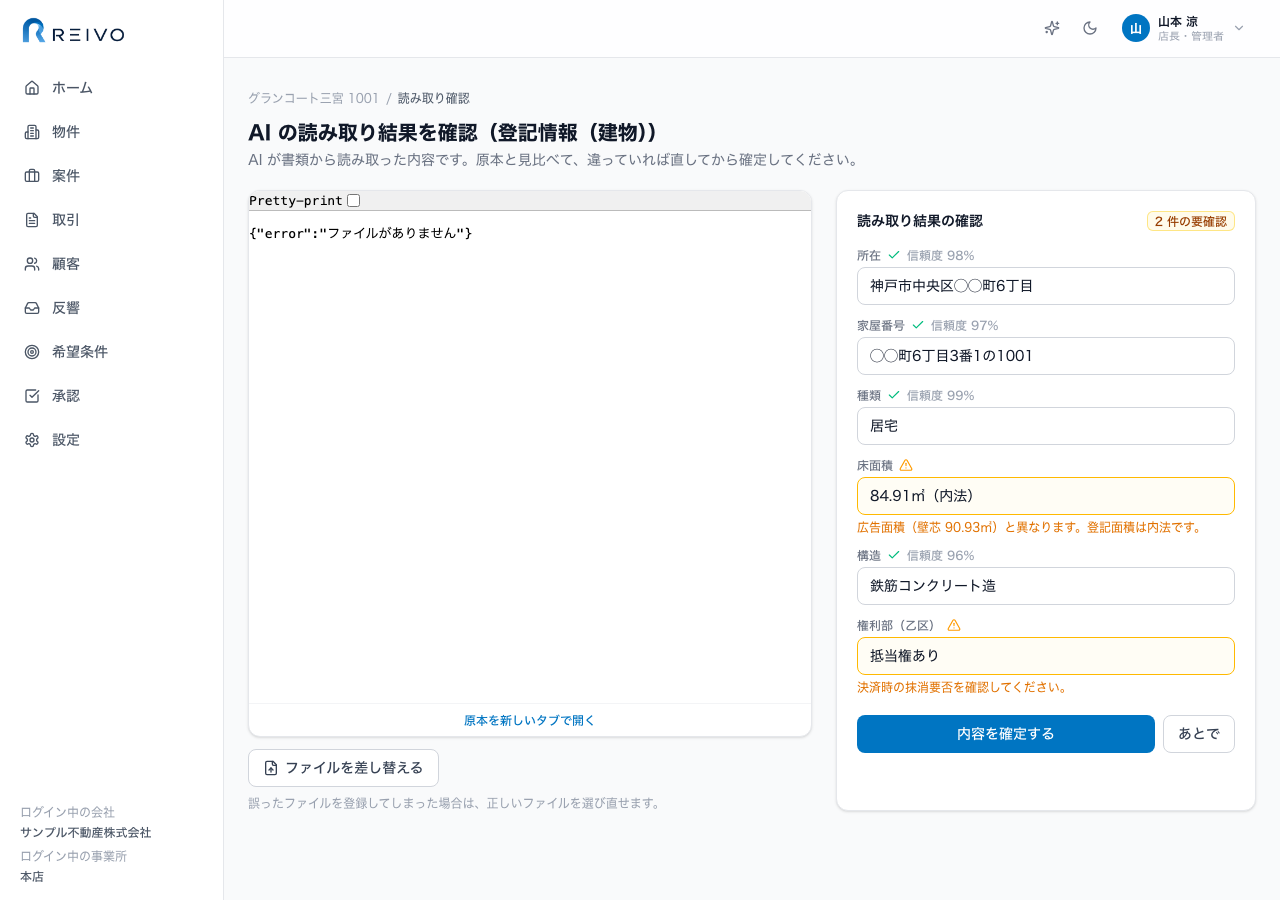Click the people icon beside 顧客
1280x900 pixels.
(x=32, y=264)
